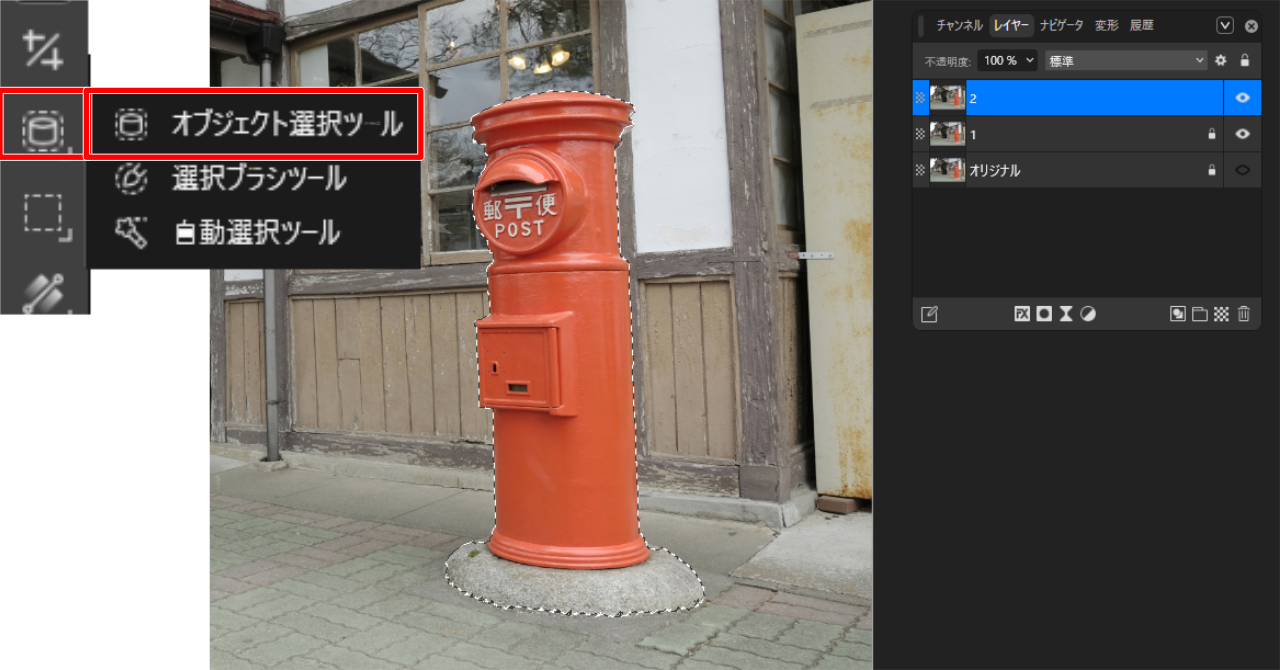Select the layer named オリジナル
Screen dimensions: 1280x670
click(1068, 171)
